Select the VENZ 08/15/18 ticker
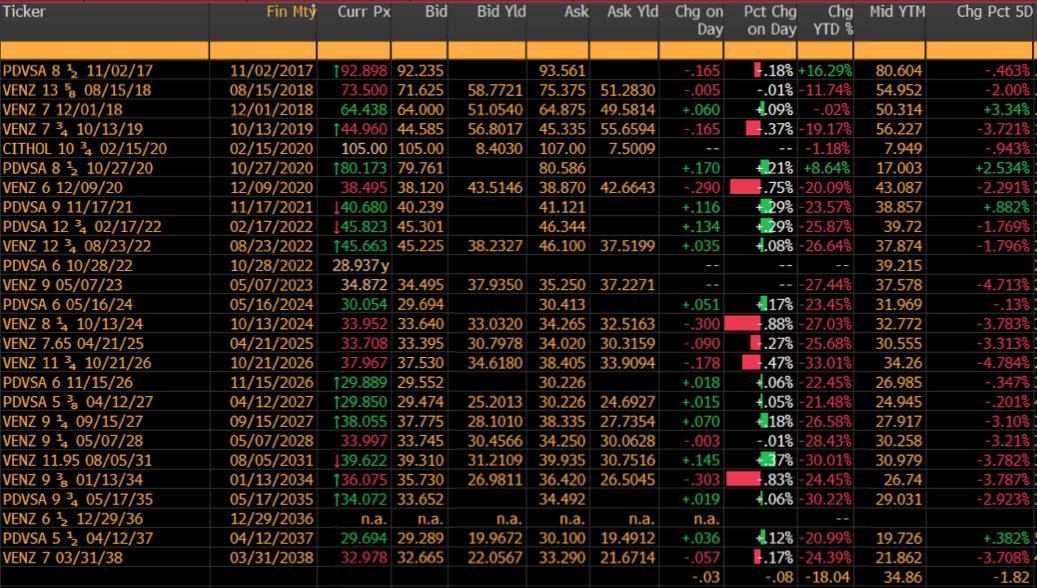Screen dimensions: 1037x588 pyautogui.click(x=77, y=90)
